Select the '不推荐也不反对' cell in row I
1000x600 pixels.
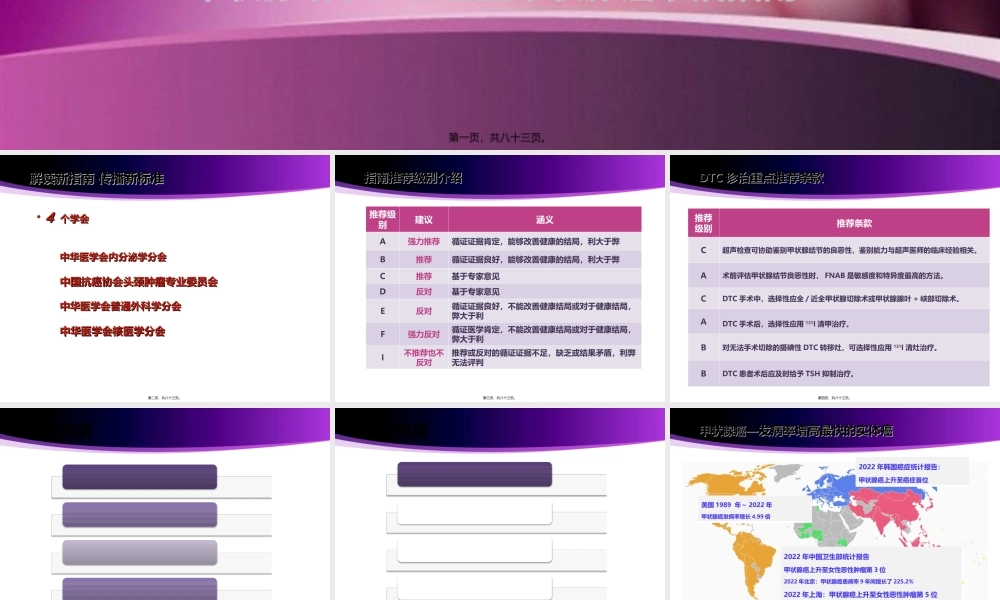[423, 357]
